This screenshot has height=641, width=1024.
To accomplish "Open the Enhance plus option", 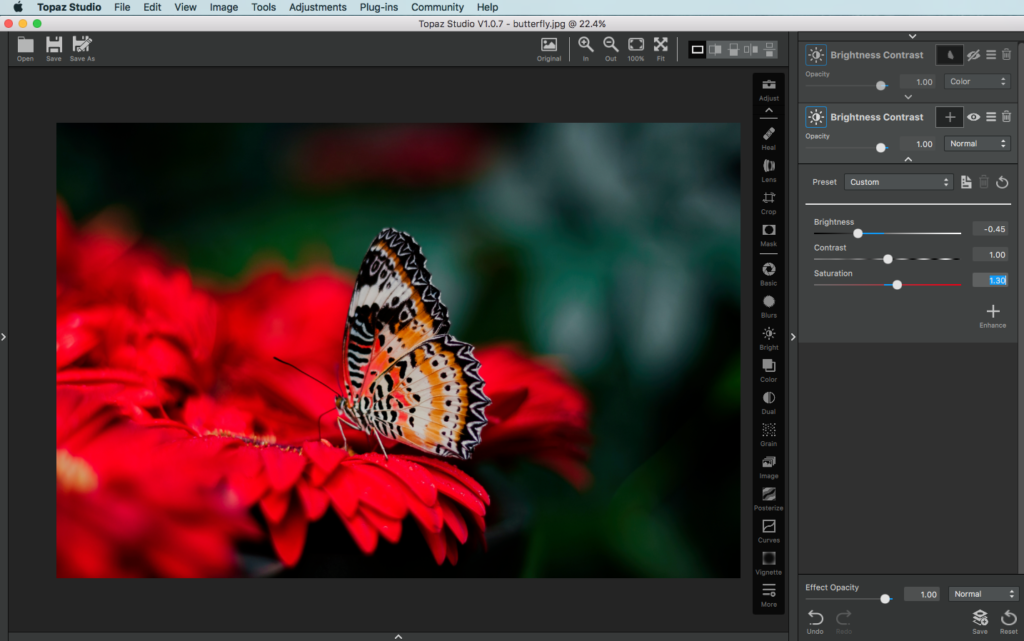I will (993, 316).
